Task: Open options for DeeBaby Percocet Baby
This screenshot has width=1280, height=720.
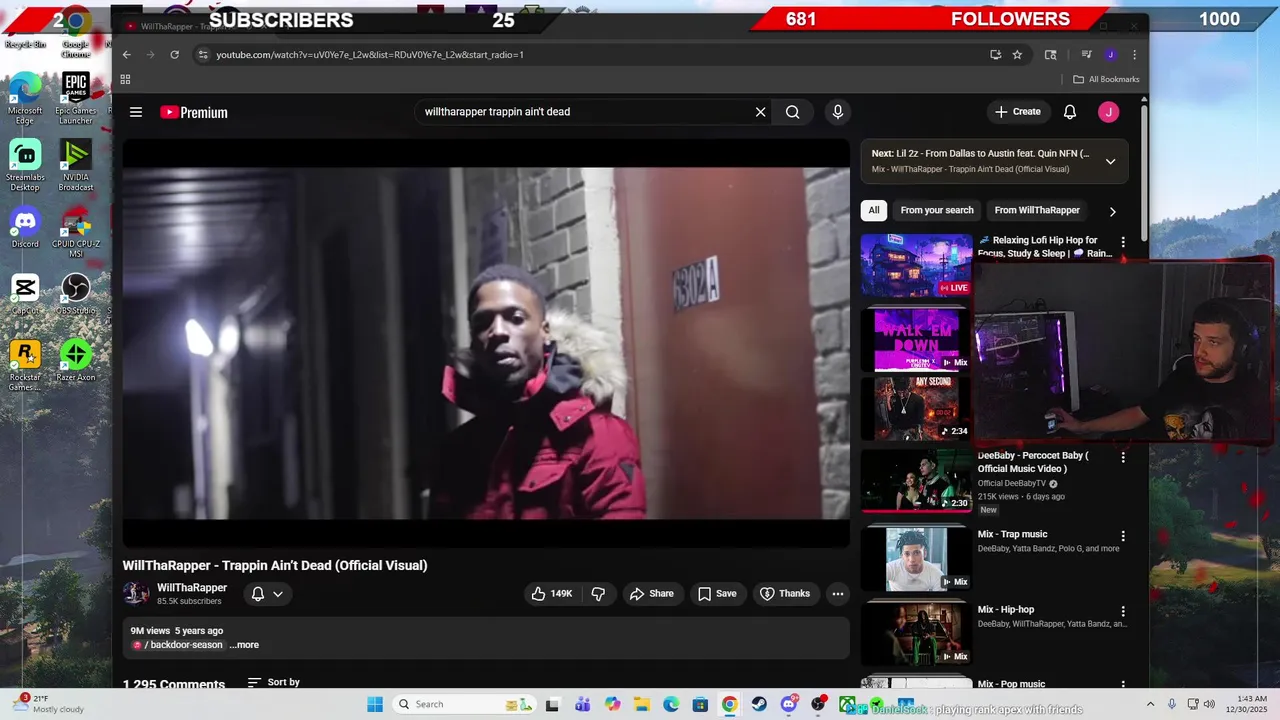Action: (1123, 457)
